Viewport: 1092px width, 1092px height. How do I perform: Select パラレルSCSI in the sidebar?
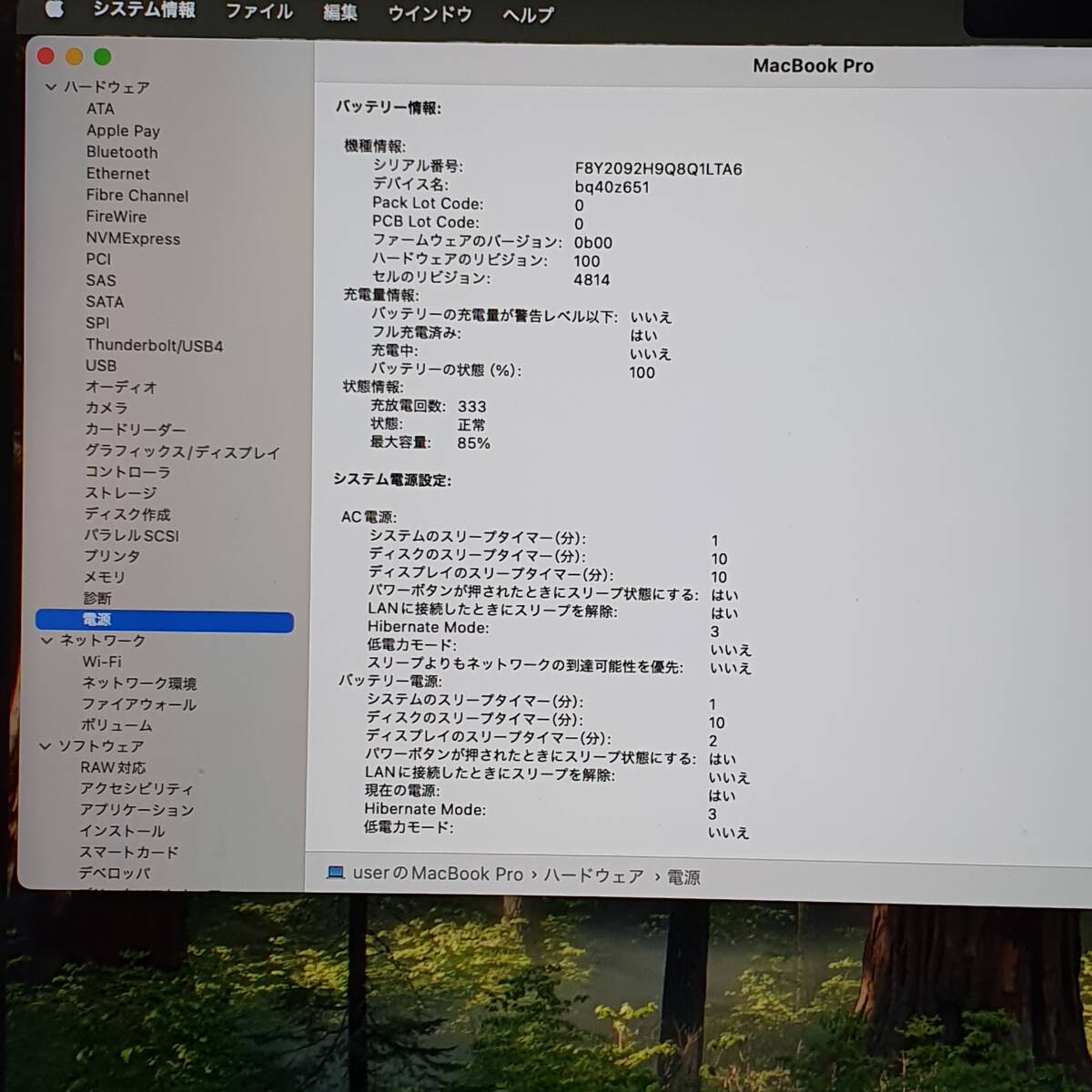(x=131, y=535)
